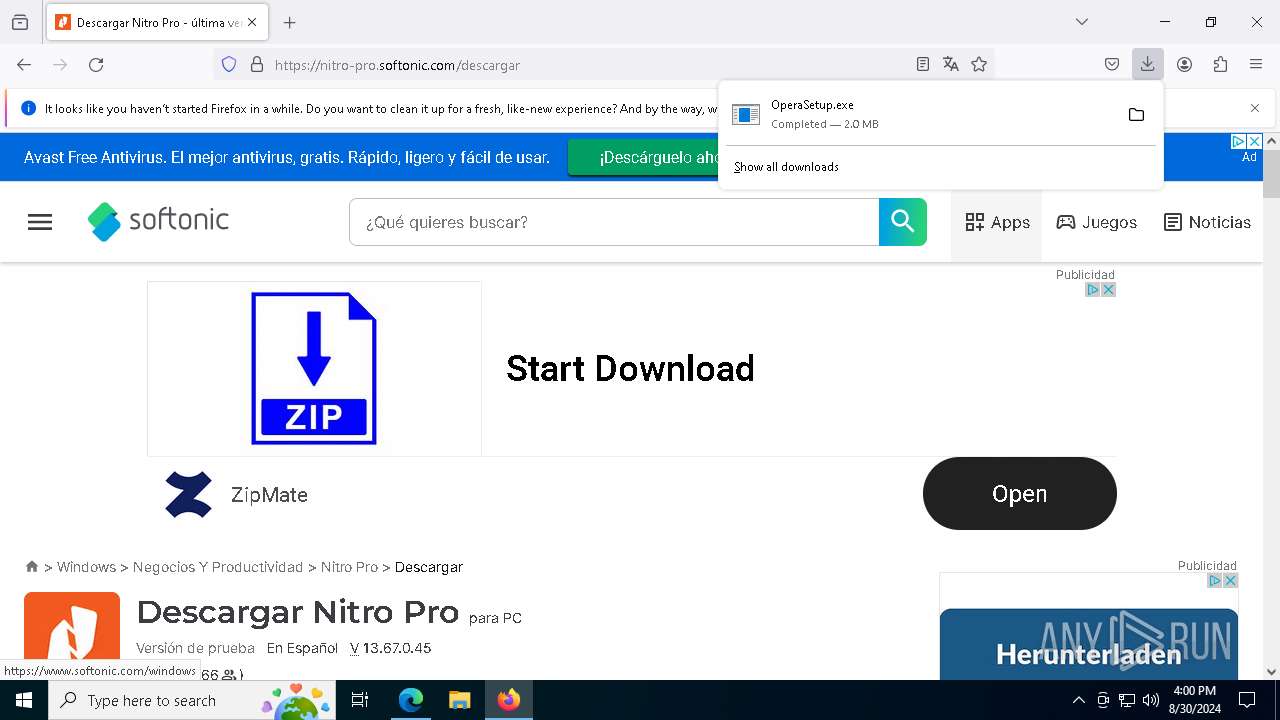Open Firefox account menu
The height and width of the screenshot is (720, 1280).
tap(1184, 64)
